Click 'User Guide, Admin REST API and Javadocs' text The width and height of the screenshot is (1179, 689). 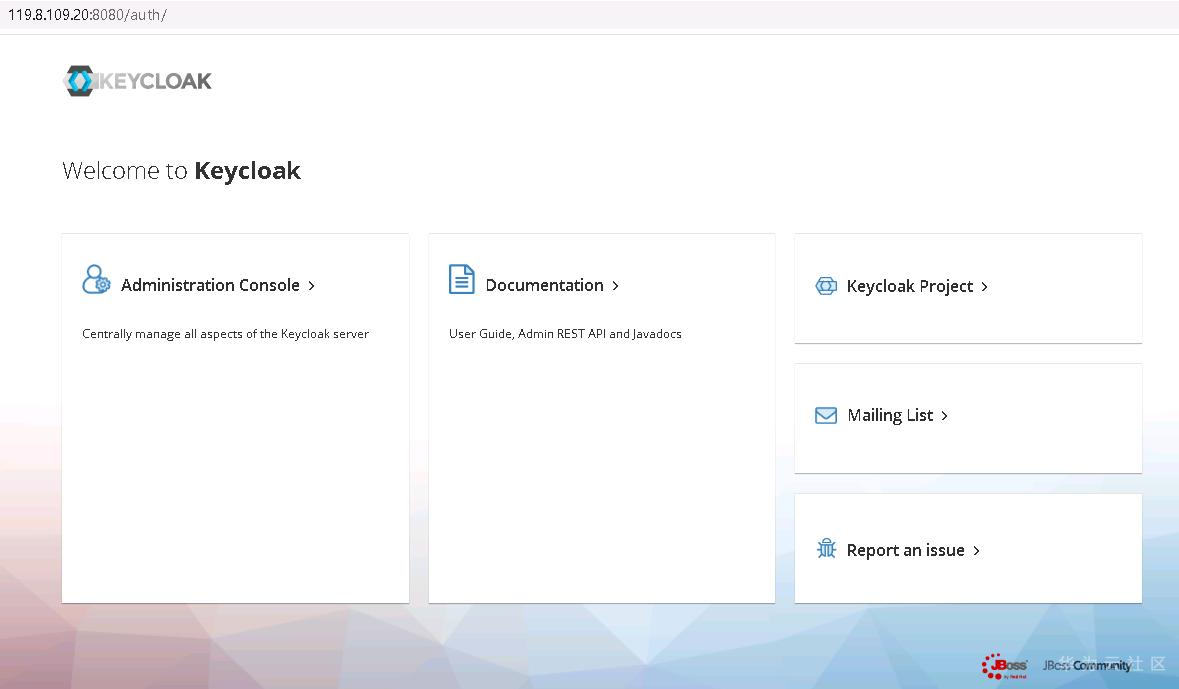pos(565,333)
